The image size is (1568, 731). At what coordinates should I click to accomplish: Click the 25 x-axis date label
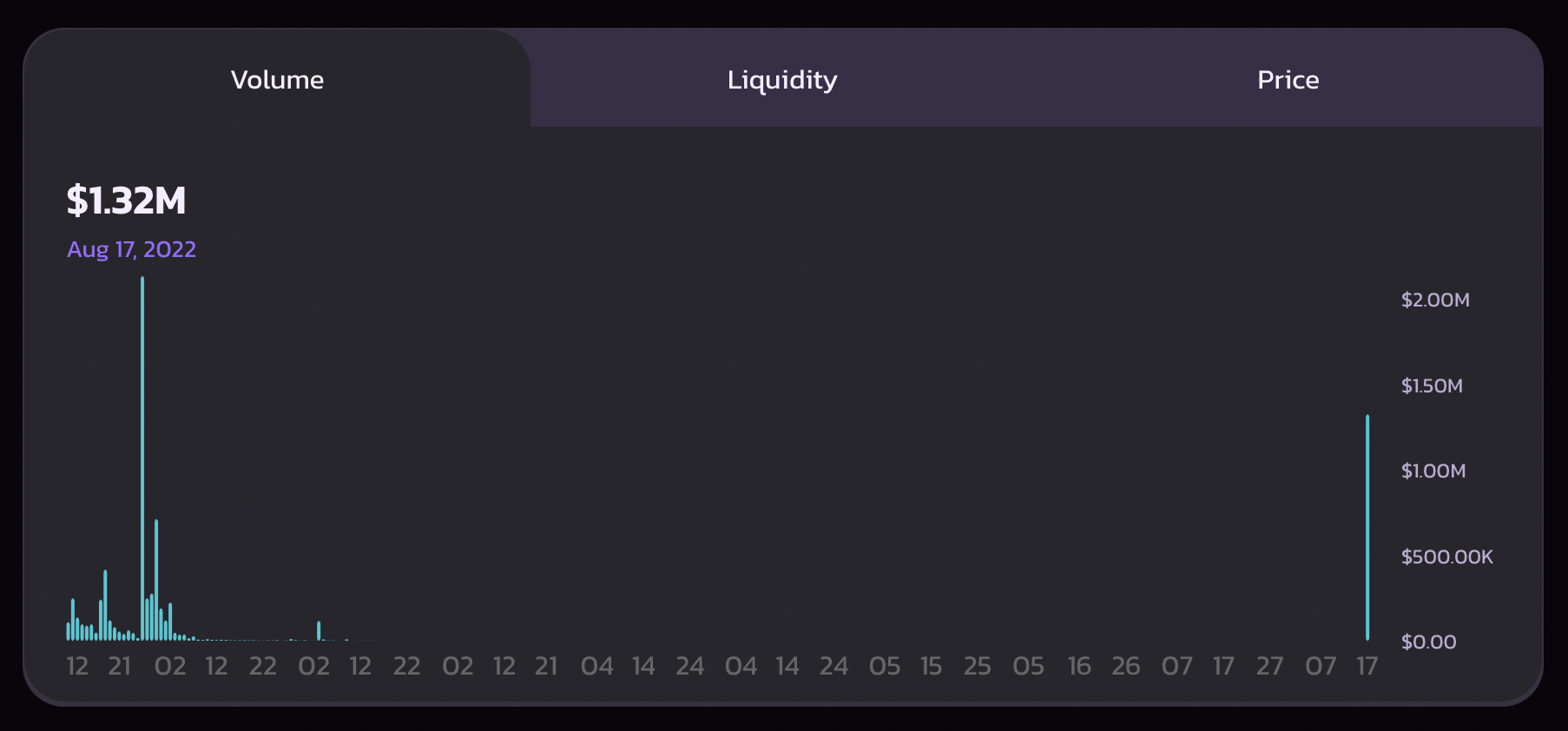coord(978,667)
